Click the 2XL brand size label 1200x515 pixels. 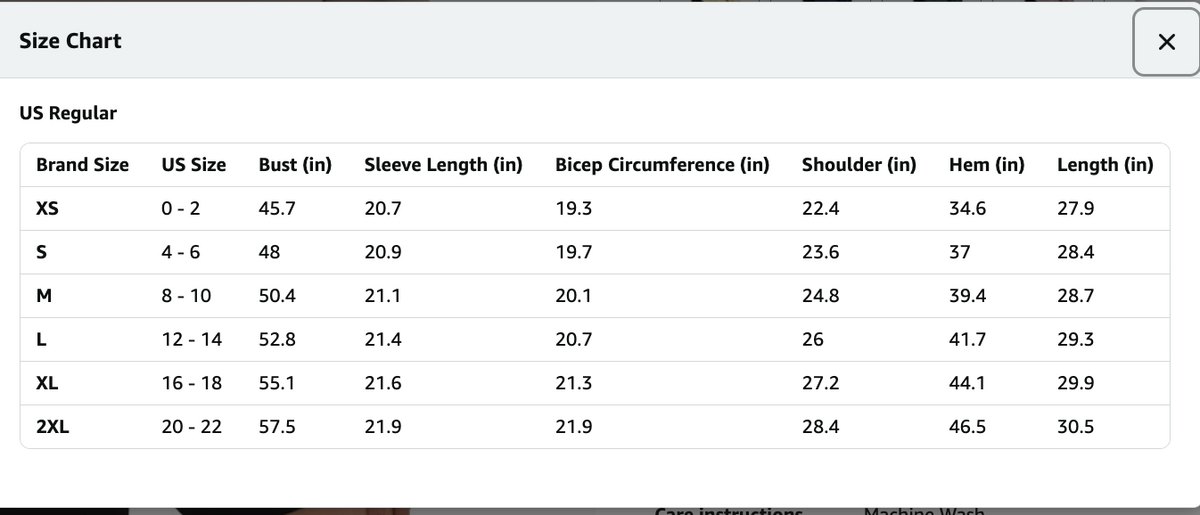click(52, 427)
